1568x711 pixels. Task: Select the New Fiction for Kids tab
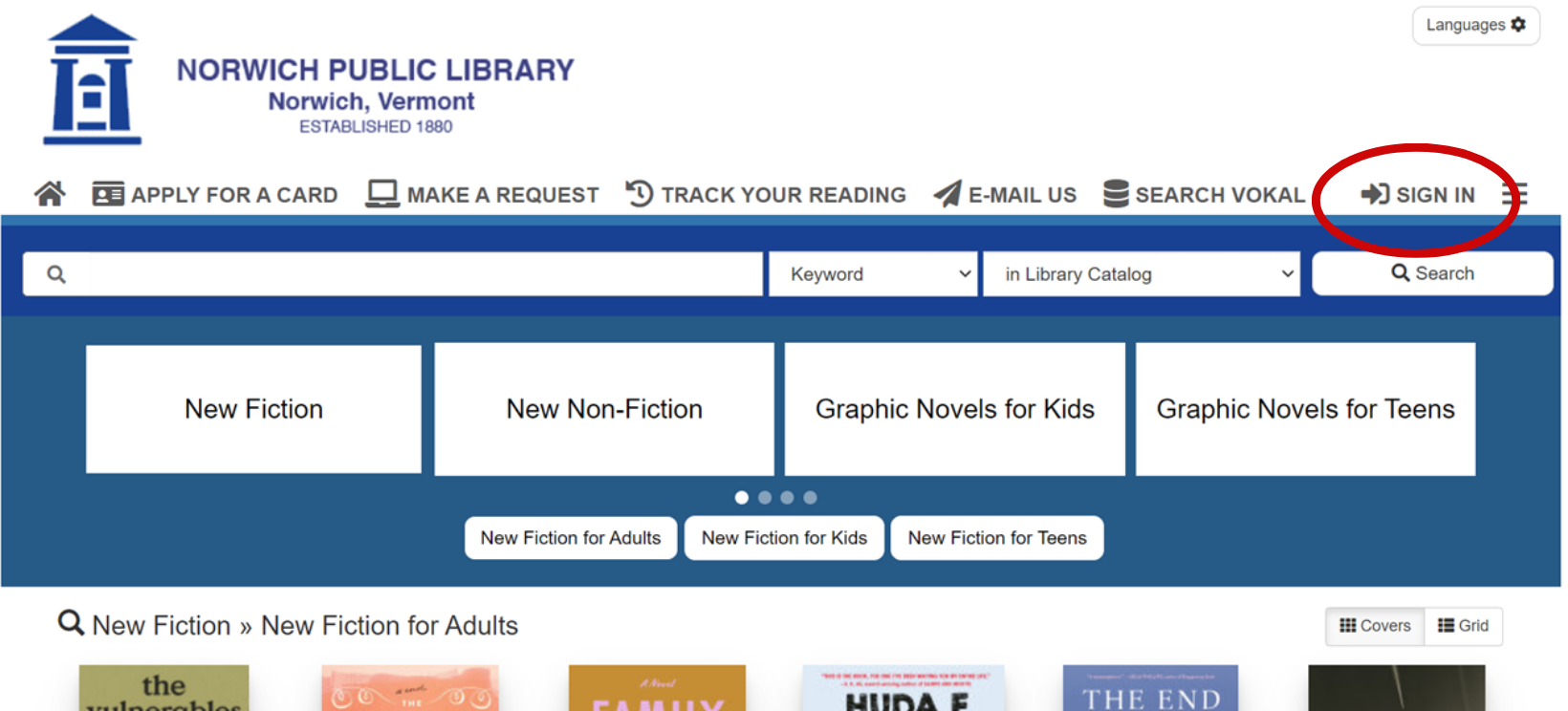click(784, 538)
